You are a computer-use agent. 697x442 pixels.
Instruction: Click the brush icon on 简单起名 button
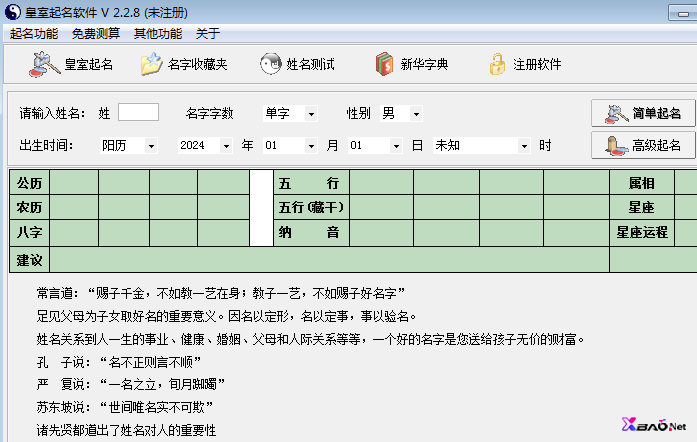point(617,114)
